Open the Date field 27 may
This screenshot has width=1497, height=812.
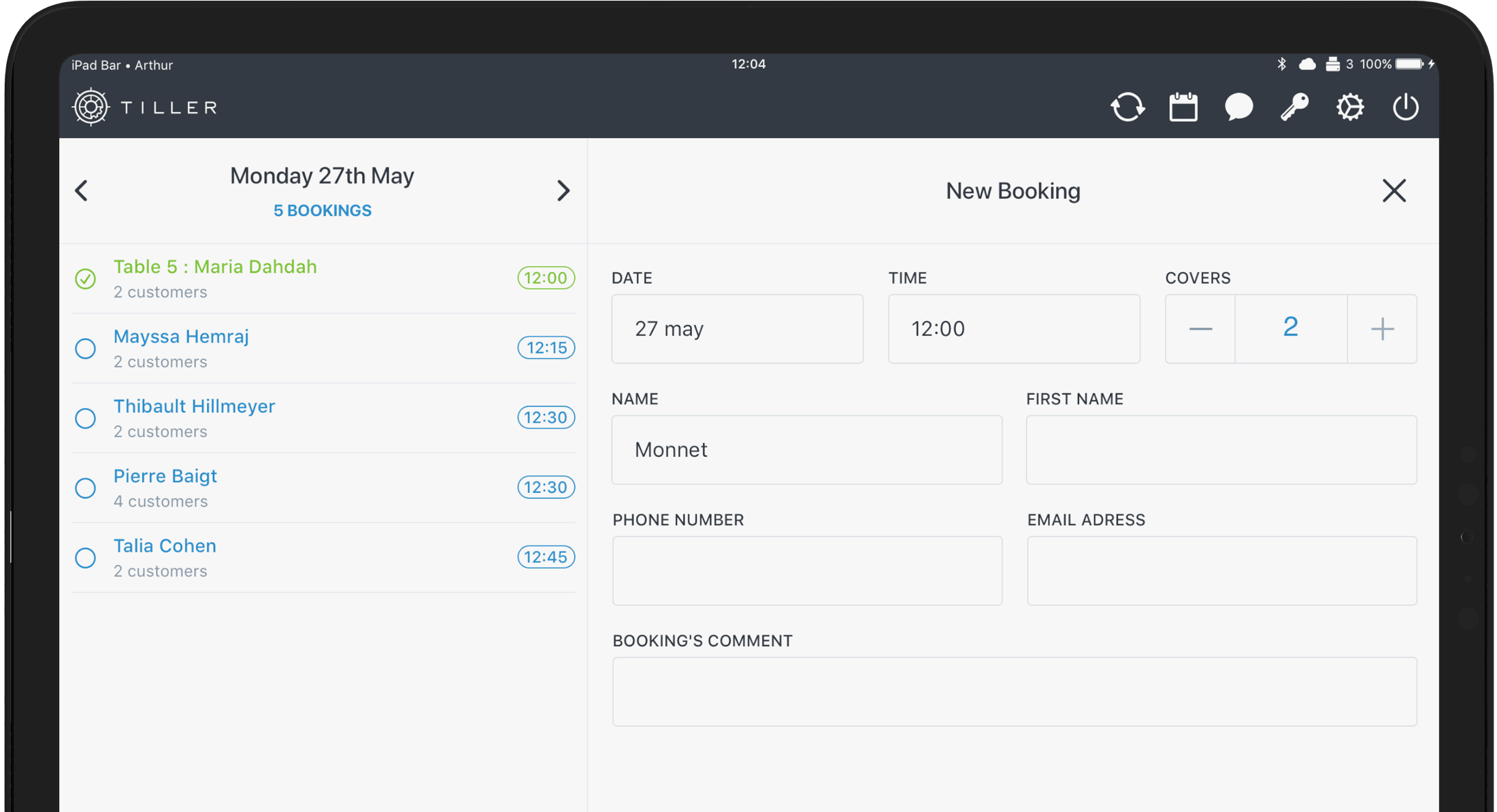737,329
